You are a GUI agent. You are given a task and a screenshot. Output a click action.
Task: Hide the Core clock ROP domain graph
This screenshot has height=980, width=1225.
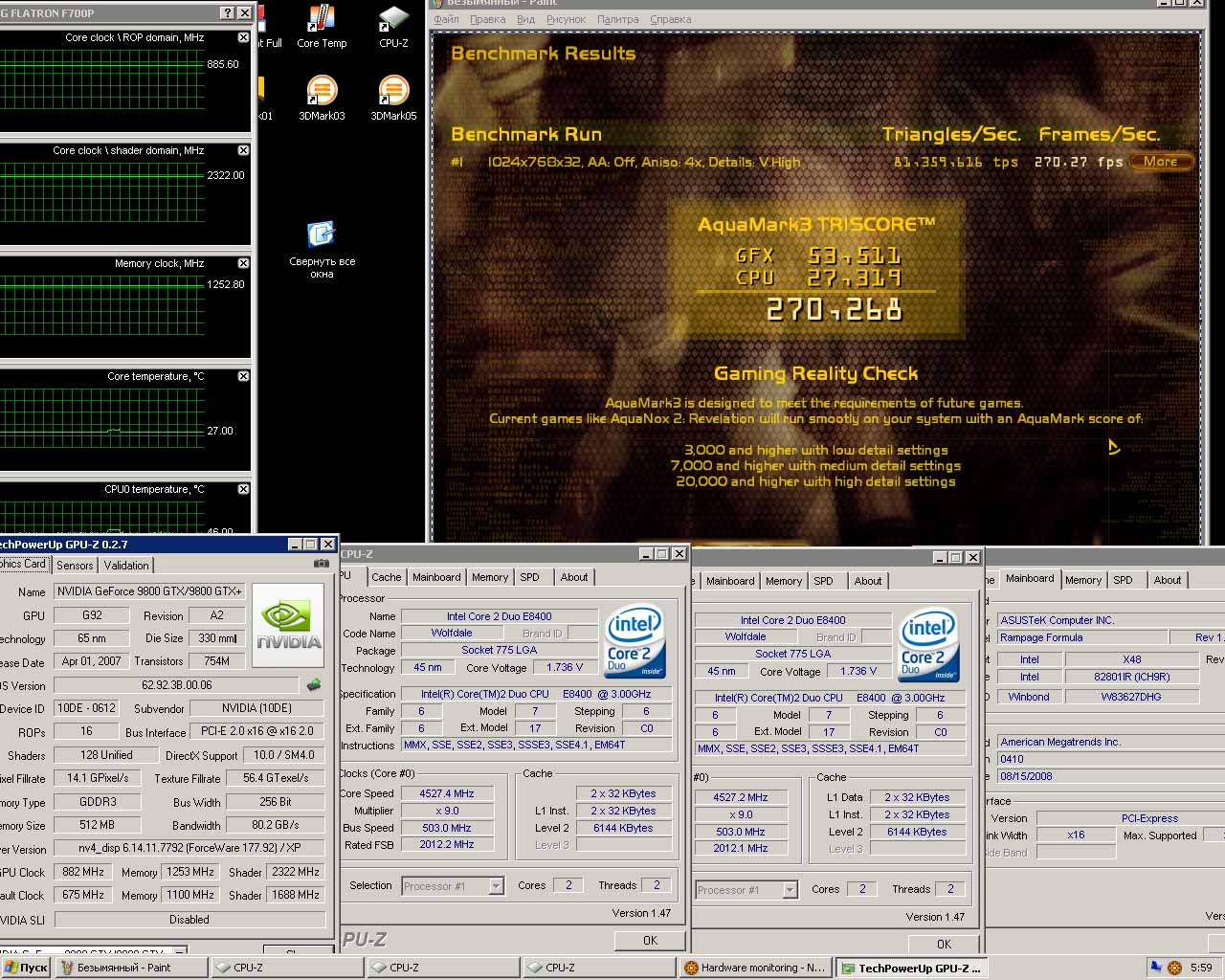tap(243, 37)
